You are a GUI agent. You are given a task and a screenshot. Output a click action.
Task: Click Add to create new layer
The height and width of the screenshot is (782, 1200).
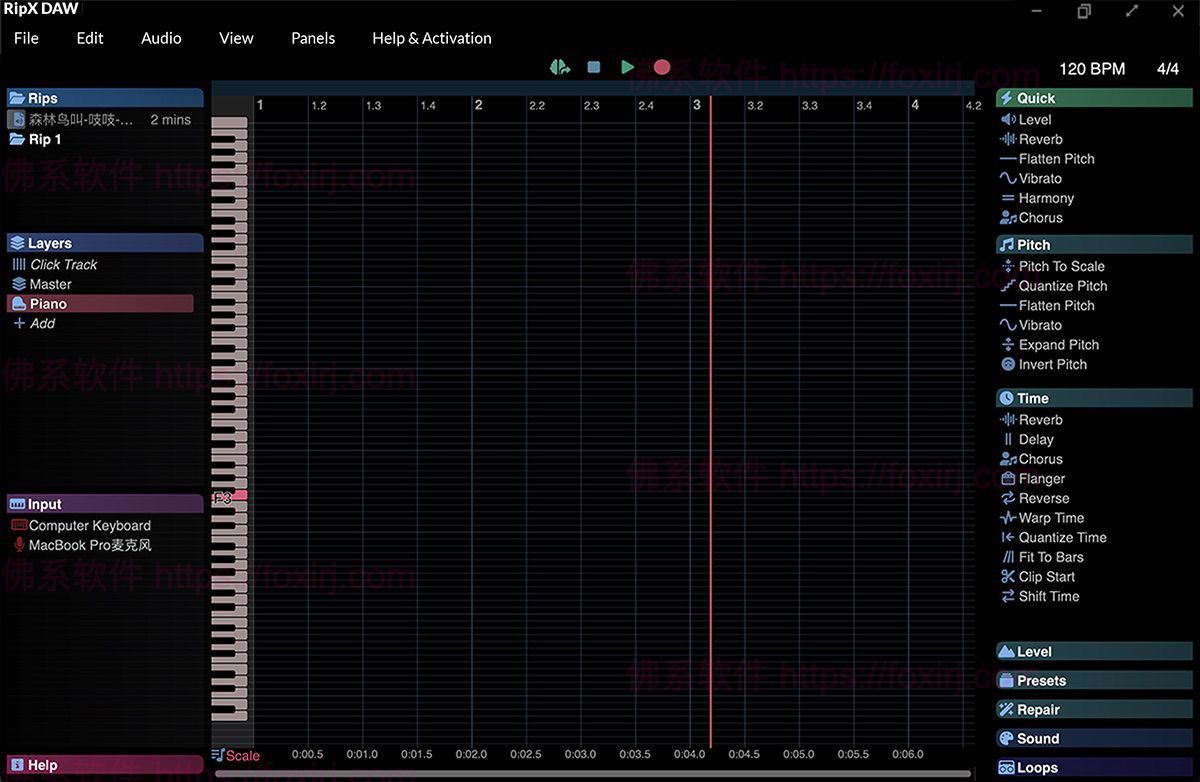[42, 324]
